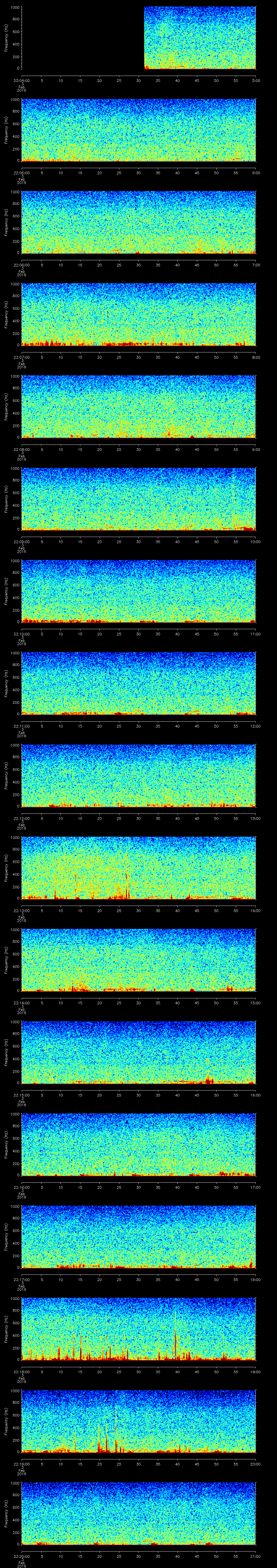Image resolution: width=277 pixels, height=1568 pixels.
Task: Click the 22:14:00 start time label
Action: click(21, 1003)
